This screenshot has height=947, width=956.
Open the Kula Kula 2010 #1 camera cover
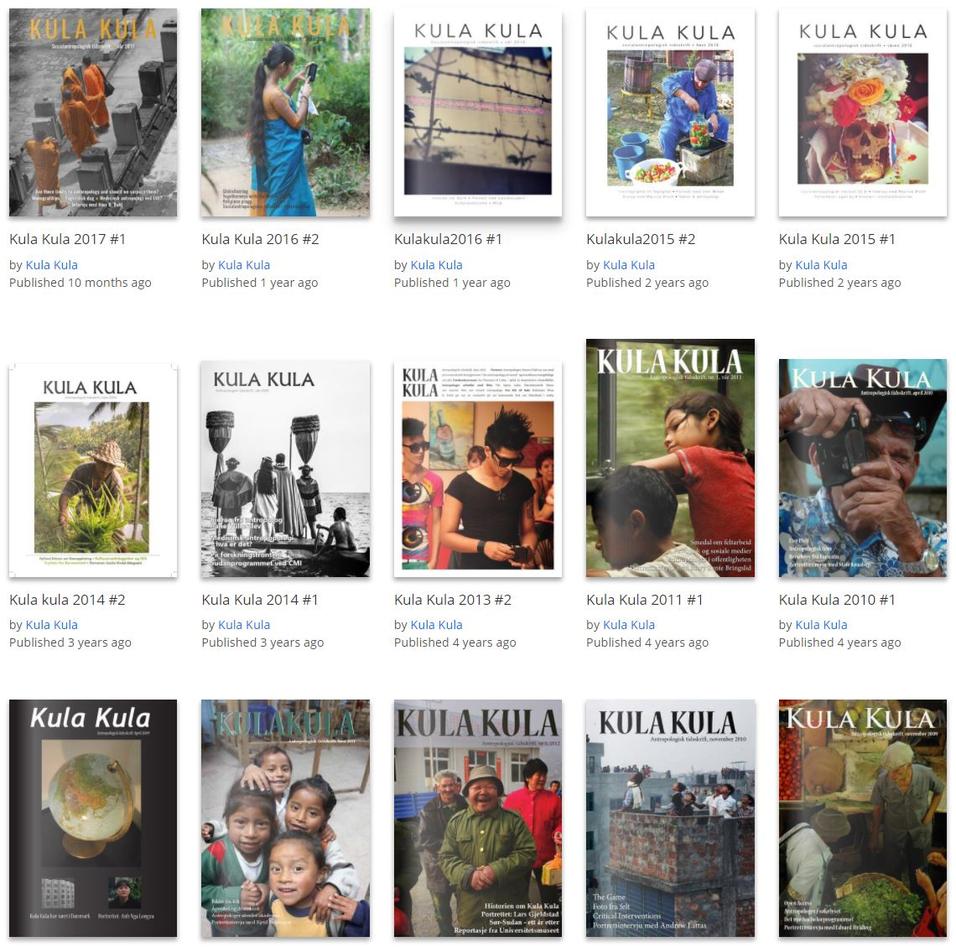pyautogui.click(x=863, y=468)
